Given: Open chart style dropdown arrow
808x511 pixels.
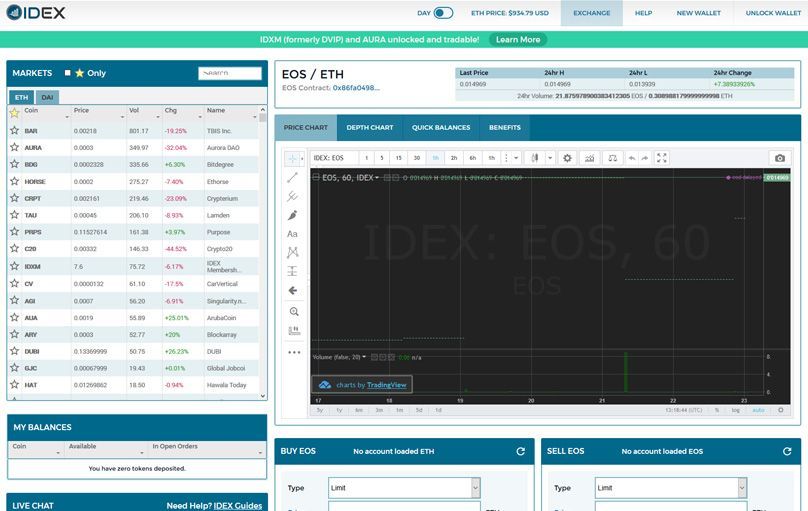Looking at the screenshot, I should pos(550,158).
